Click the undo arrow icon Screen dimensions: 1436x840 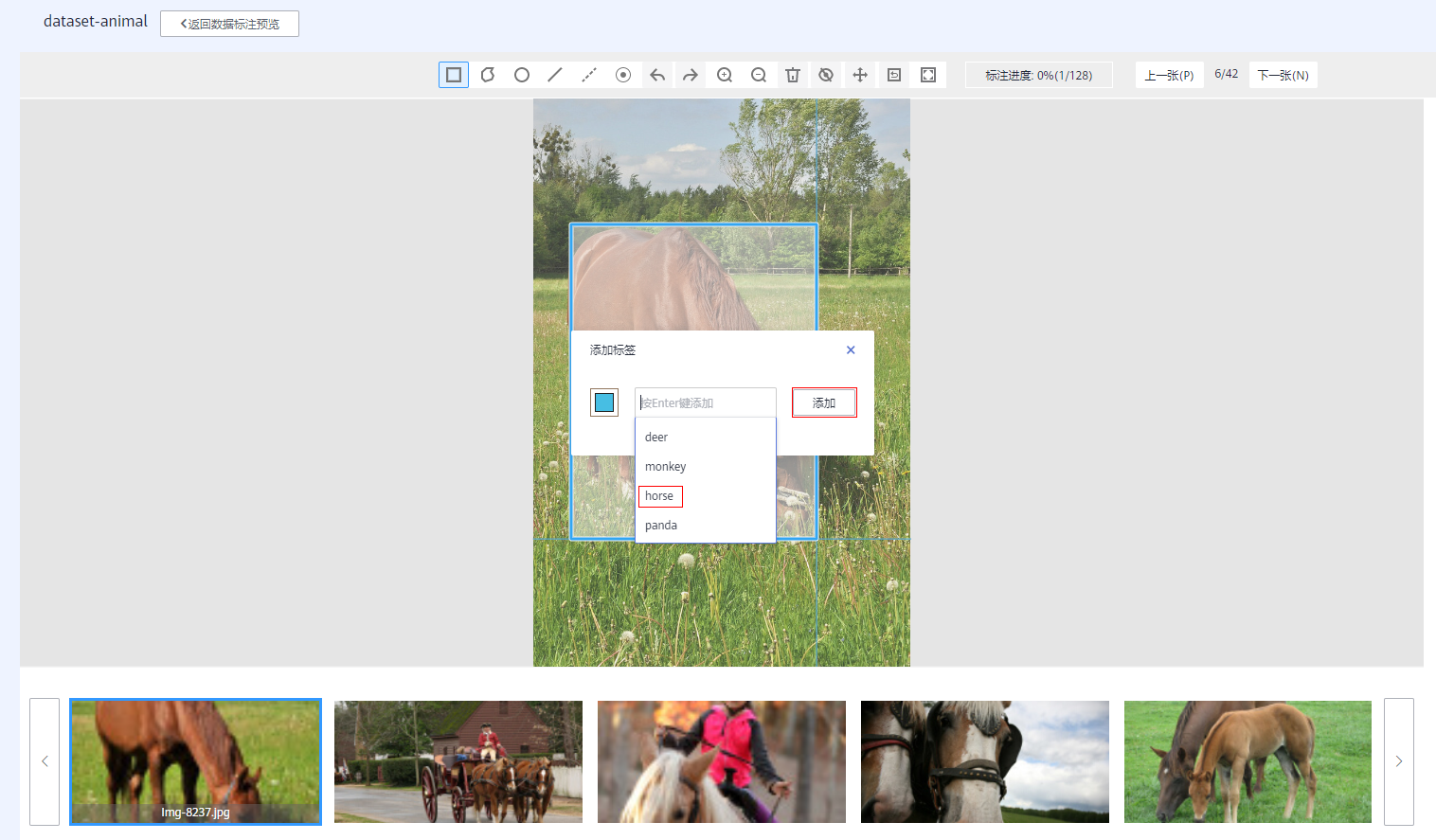[x=657, y=75]
